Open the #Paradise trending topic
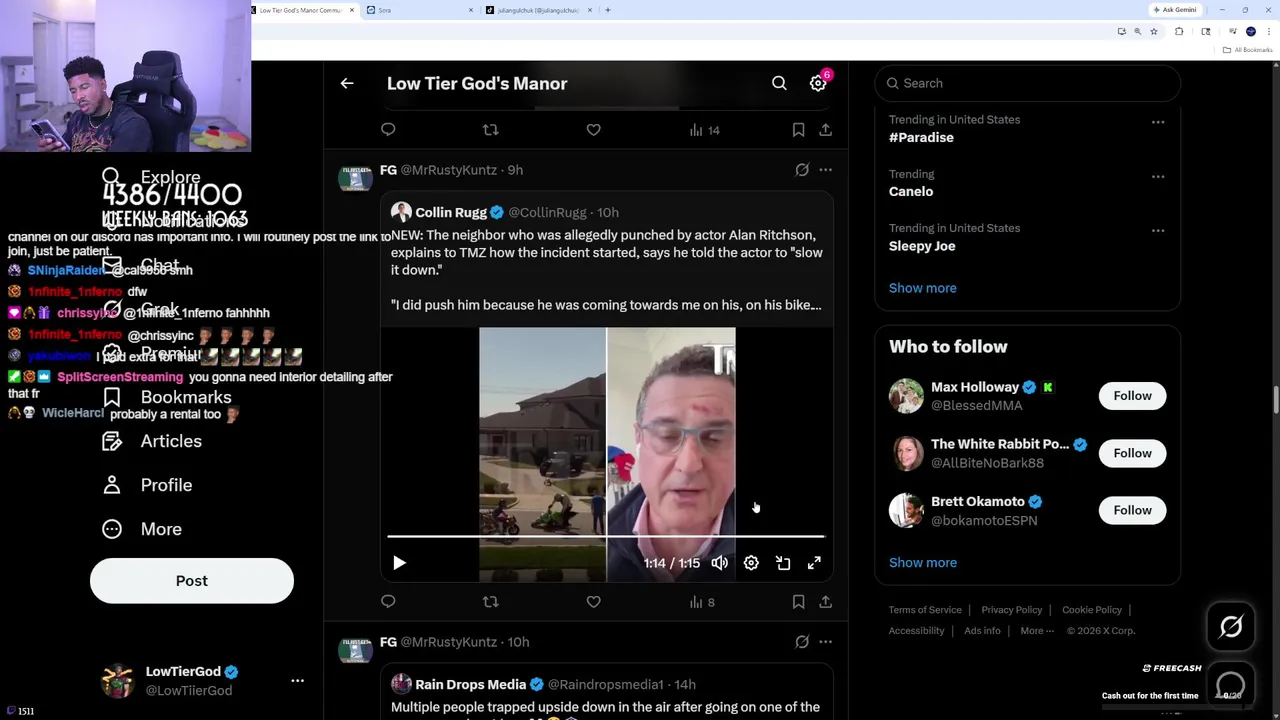 pyautogui.click(x=921, y=138)
